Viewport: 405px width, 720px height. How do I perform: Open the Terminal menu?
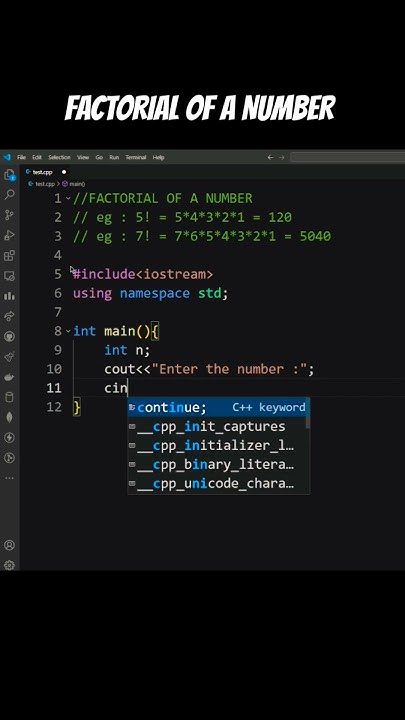pyautogui.click(x=135, y=157)
